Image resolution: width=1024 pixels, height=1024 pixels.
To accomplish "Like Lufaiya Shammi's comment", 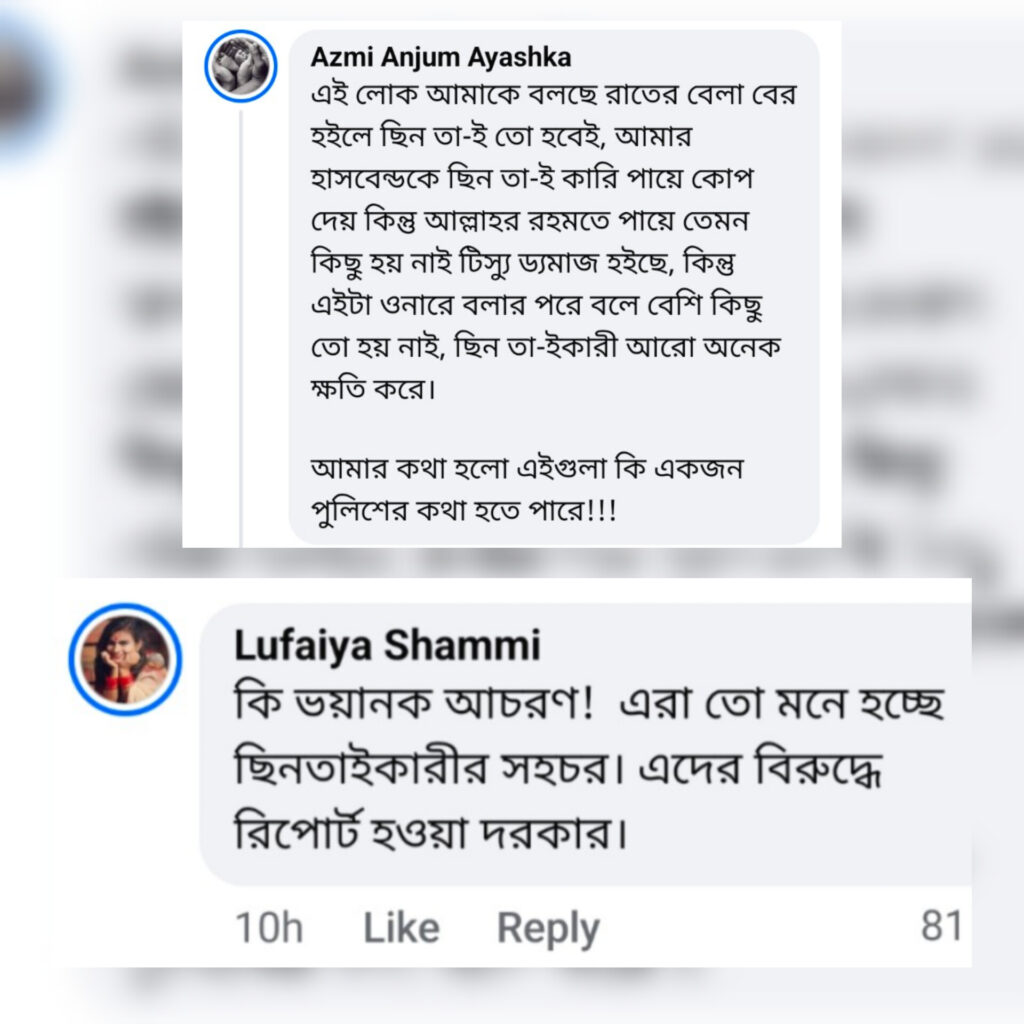I will (400, 928).
